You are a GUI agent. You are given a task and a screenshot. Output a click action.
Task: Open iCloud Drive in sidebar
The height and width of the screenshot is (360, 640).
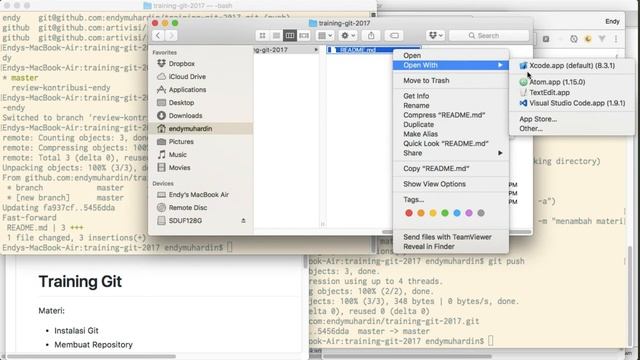pyautogui.click(x=187, y=77)
